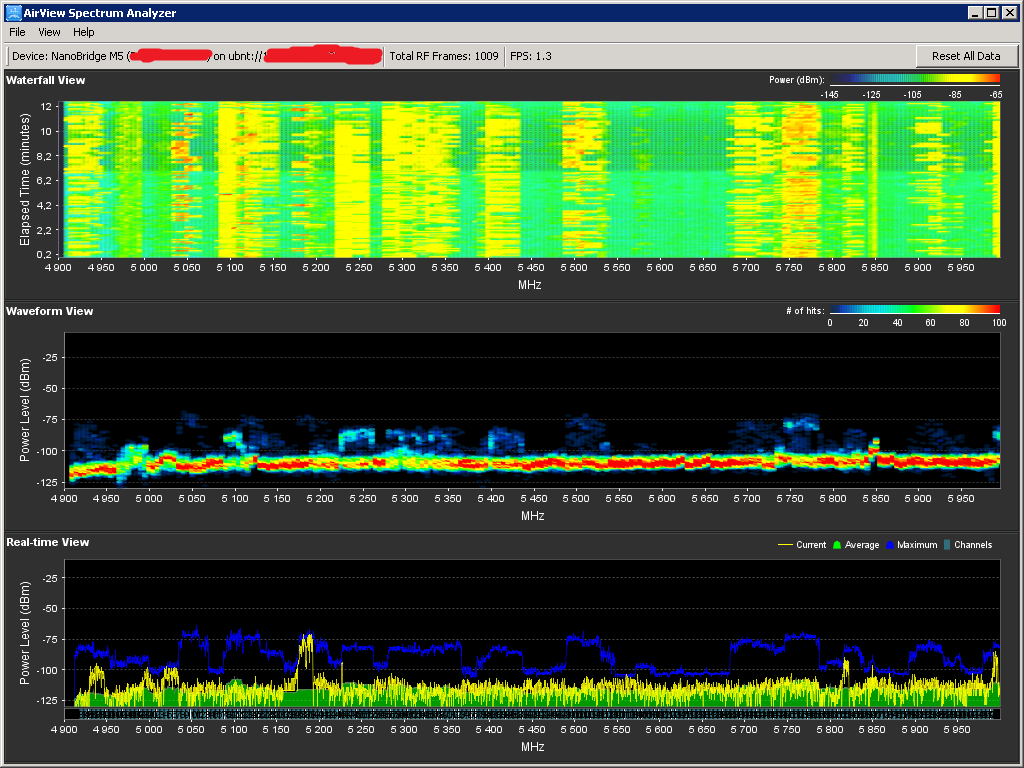Open the View menu
This screenshot has height=768, width=1024.
[x=49, y=32]
